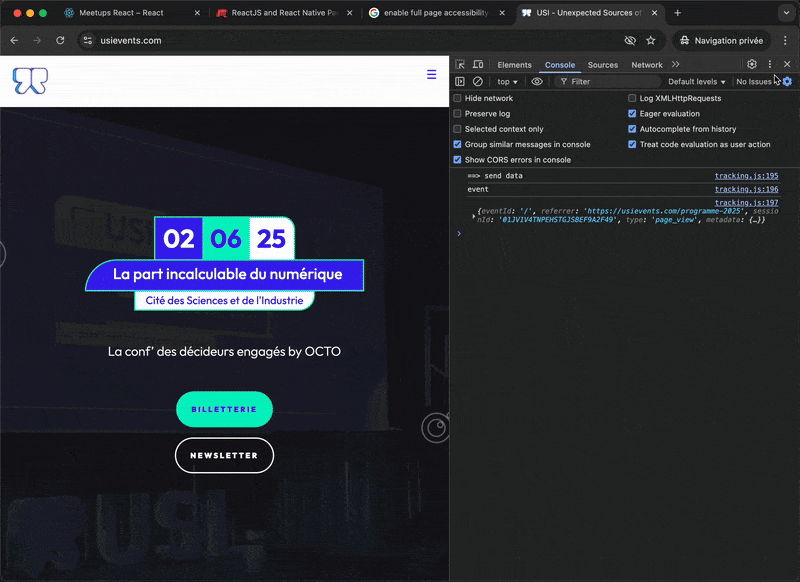Uncheck Treat code evaluation as user action
This screenshot has width=800, height=582.
coord(632,144)
